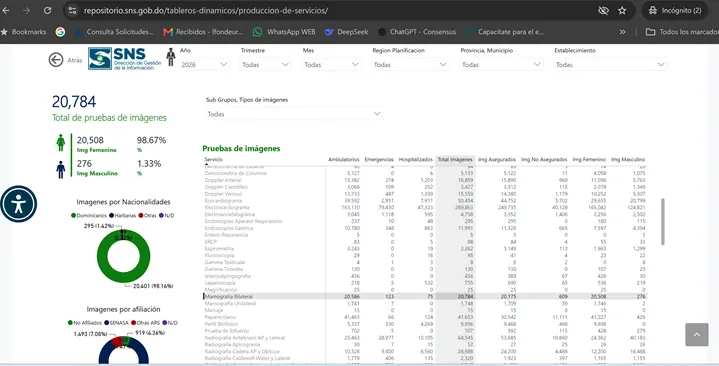Click the address bar URL

click(x=206, y=11)
